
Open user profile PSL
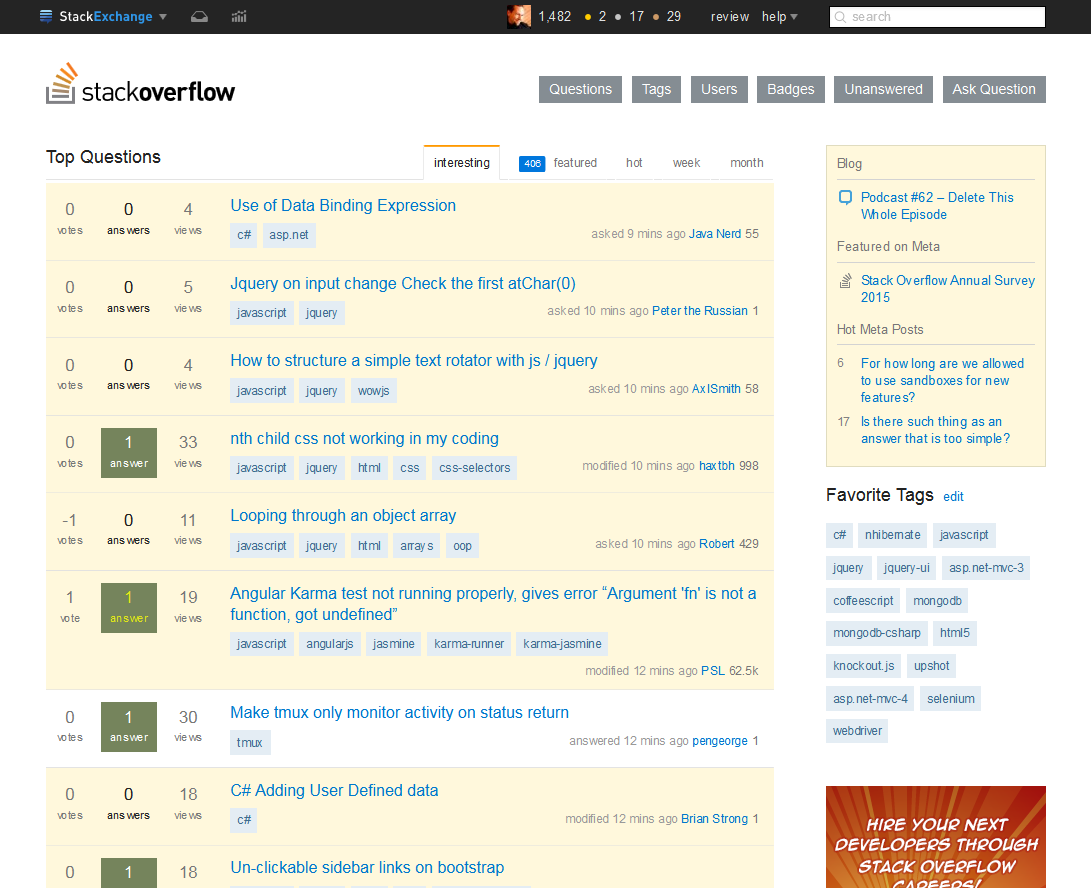click(712, 671)
